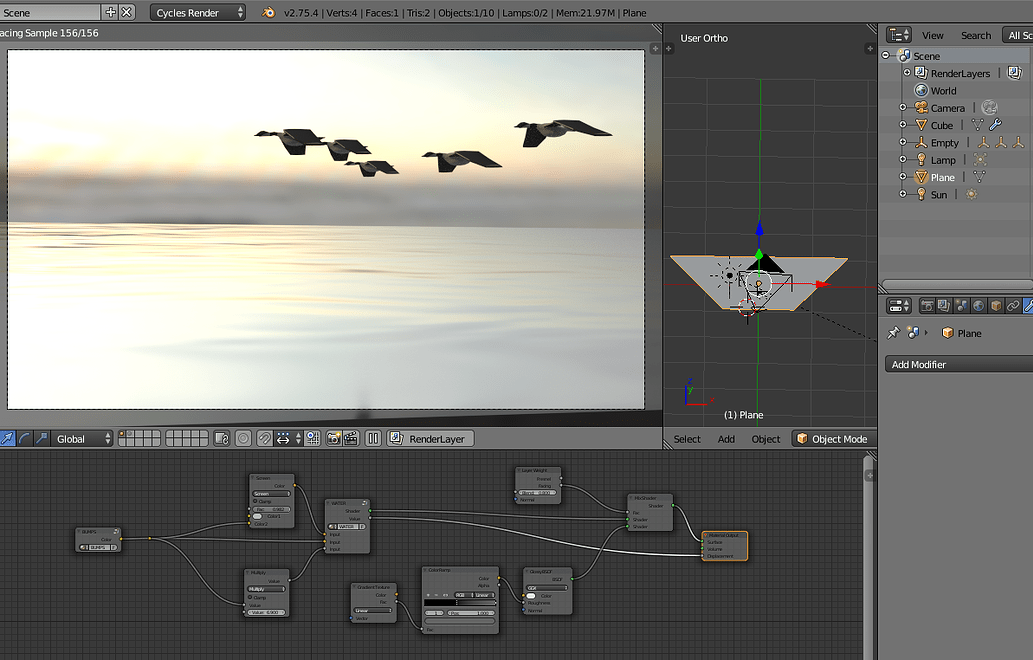The height and width of the screenshot is (660, 1033).
Task: Pin the properties context with pushpin
Action: click(x=893, y=333)
